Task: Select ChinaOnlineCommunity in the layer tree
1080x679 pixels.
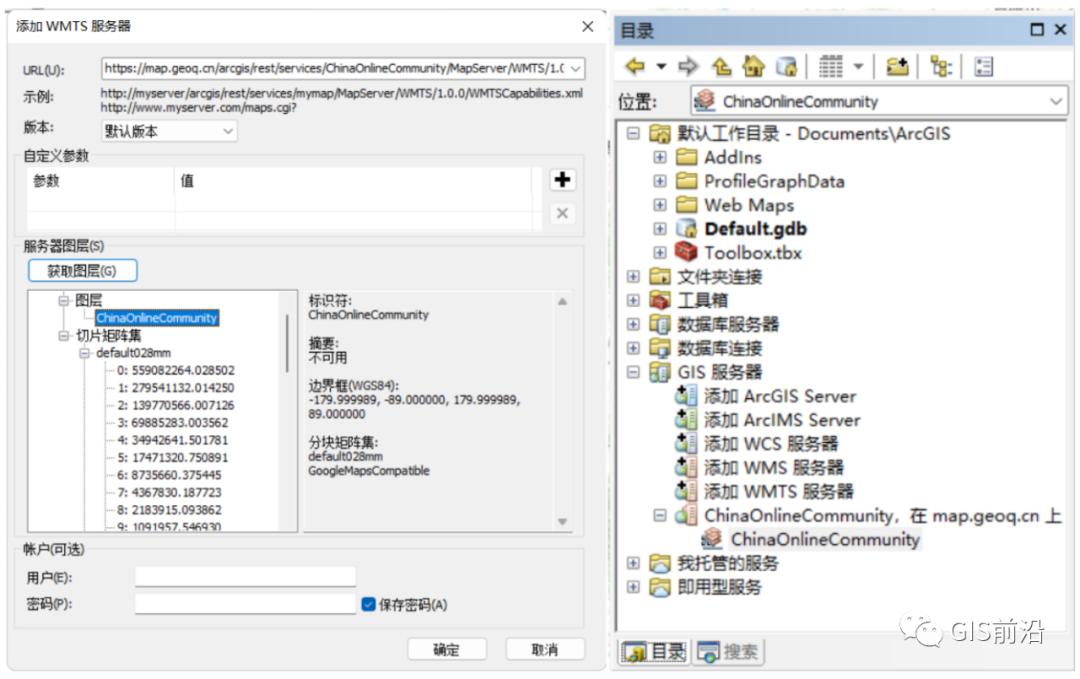Action: click(x=157, y=317)
